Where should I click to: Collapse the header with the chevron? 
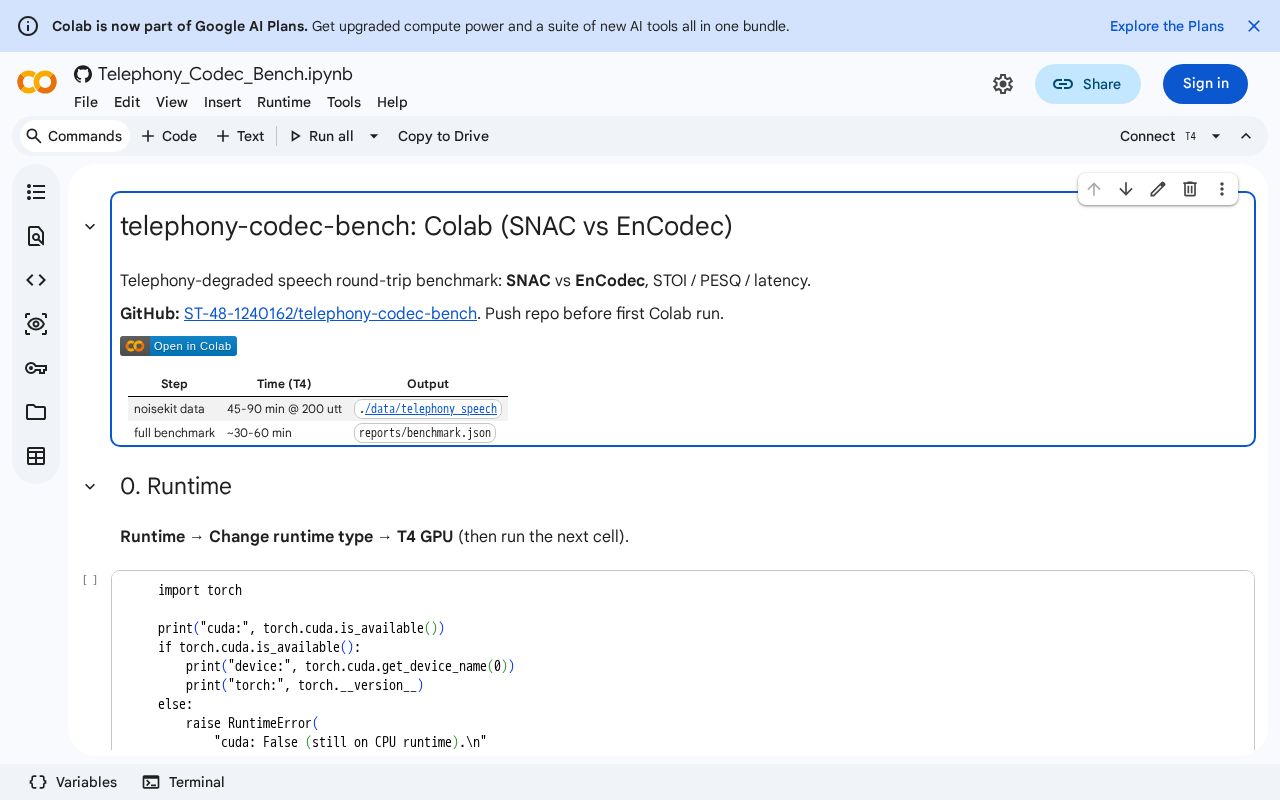tap(1246, 136)
